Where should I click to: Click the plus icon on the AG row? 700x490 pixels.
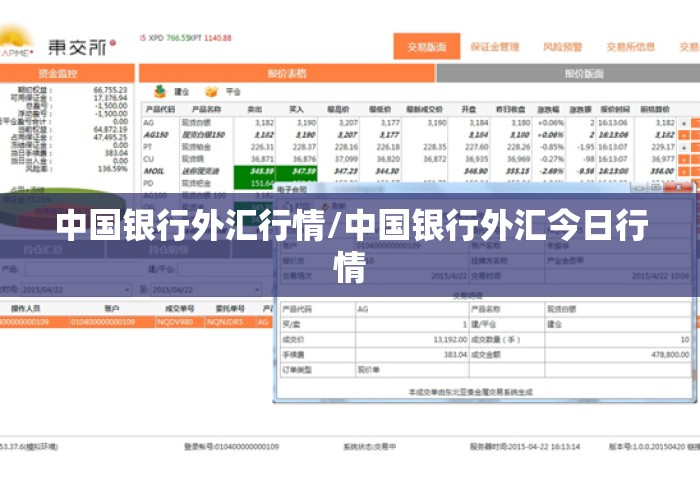[683, 123]
